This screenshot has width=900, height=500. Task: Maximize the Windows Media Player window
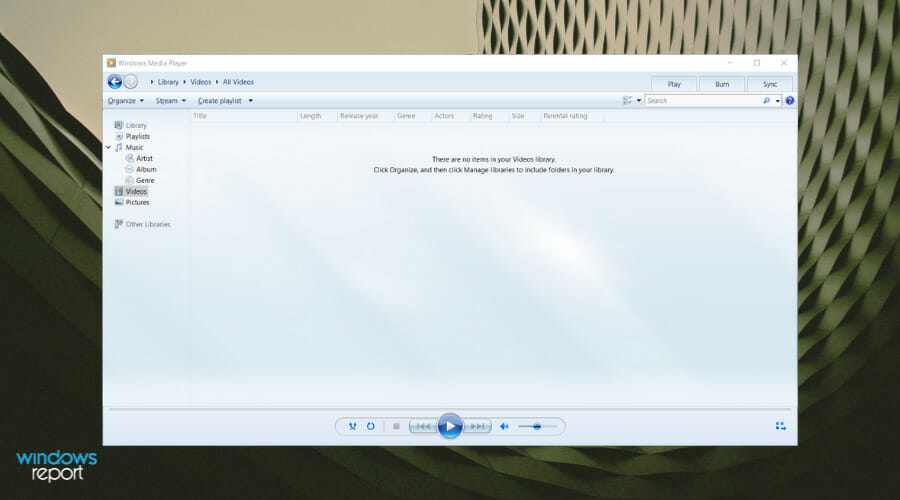click(757, 63)
